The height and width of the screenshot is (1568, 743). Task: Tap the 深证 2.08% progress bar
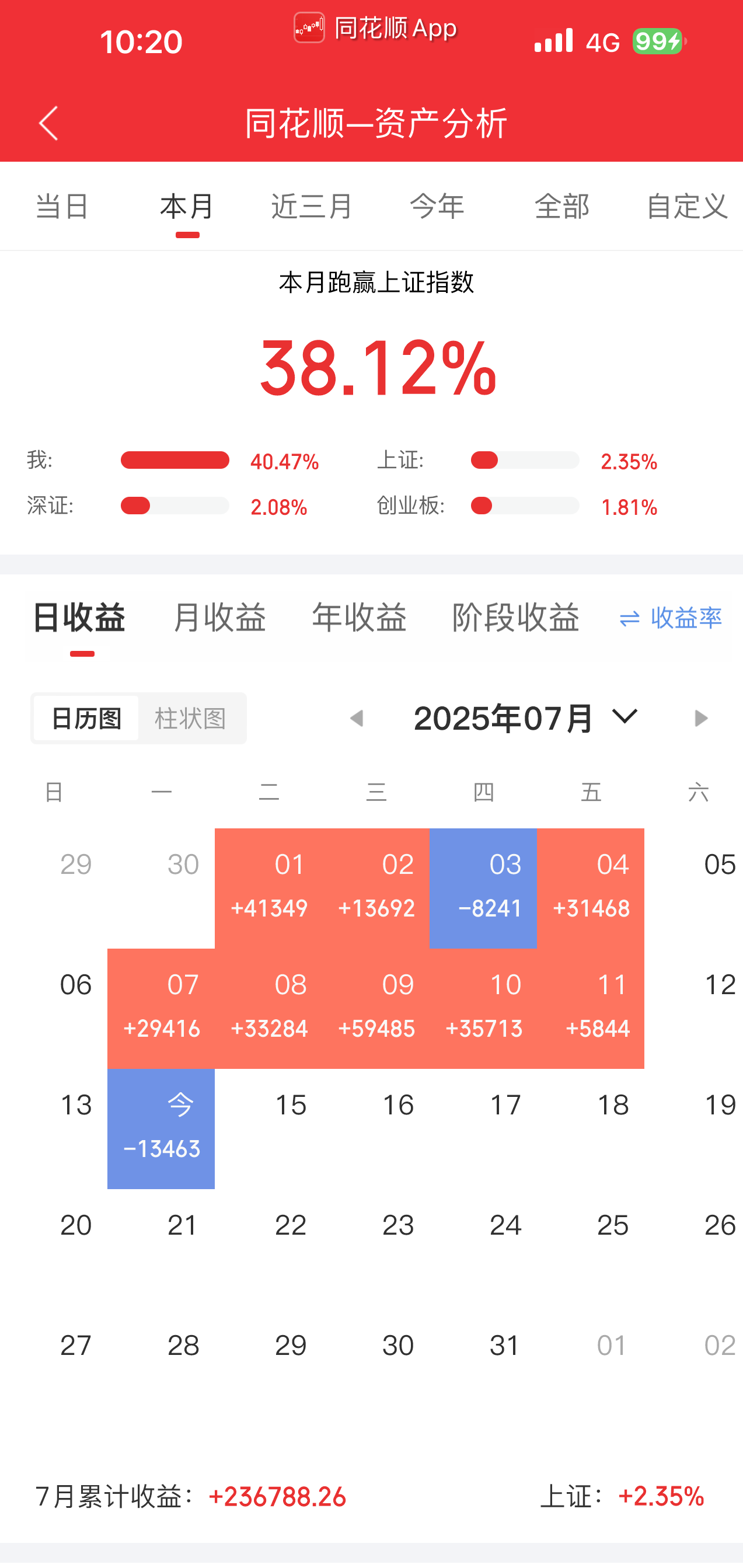175,506
